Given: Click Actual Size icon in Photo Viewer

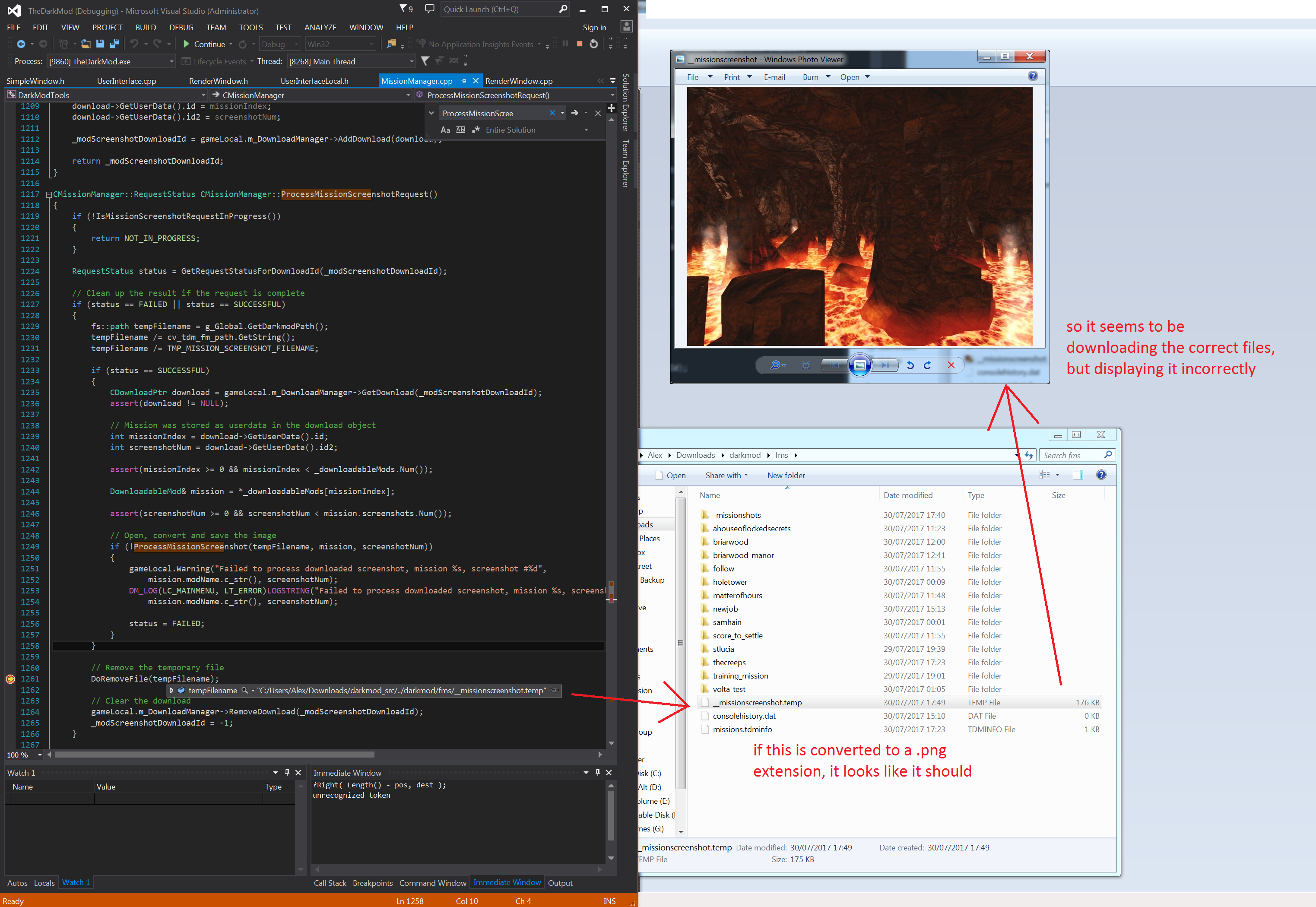Looking at the screenshot, I should 806,365.
